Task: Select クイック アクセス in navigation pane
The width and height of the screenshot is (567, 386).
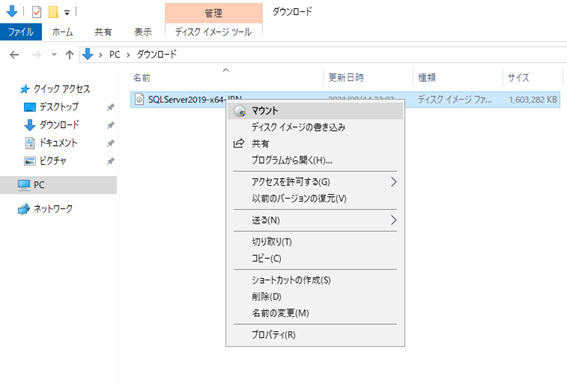Action: (x=61, y=89)
